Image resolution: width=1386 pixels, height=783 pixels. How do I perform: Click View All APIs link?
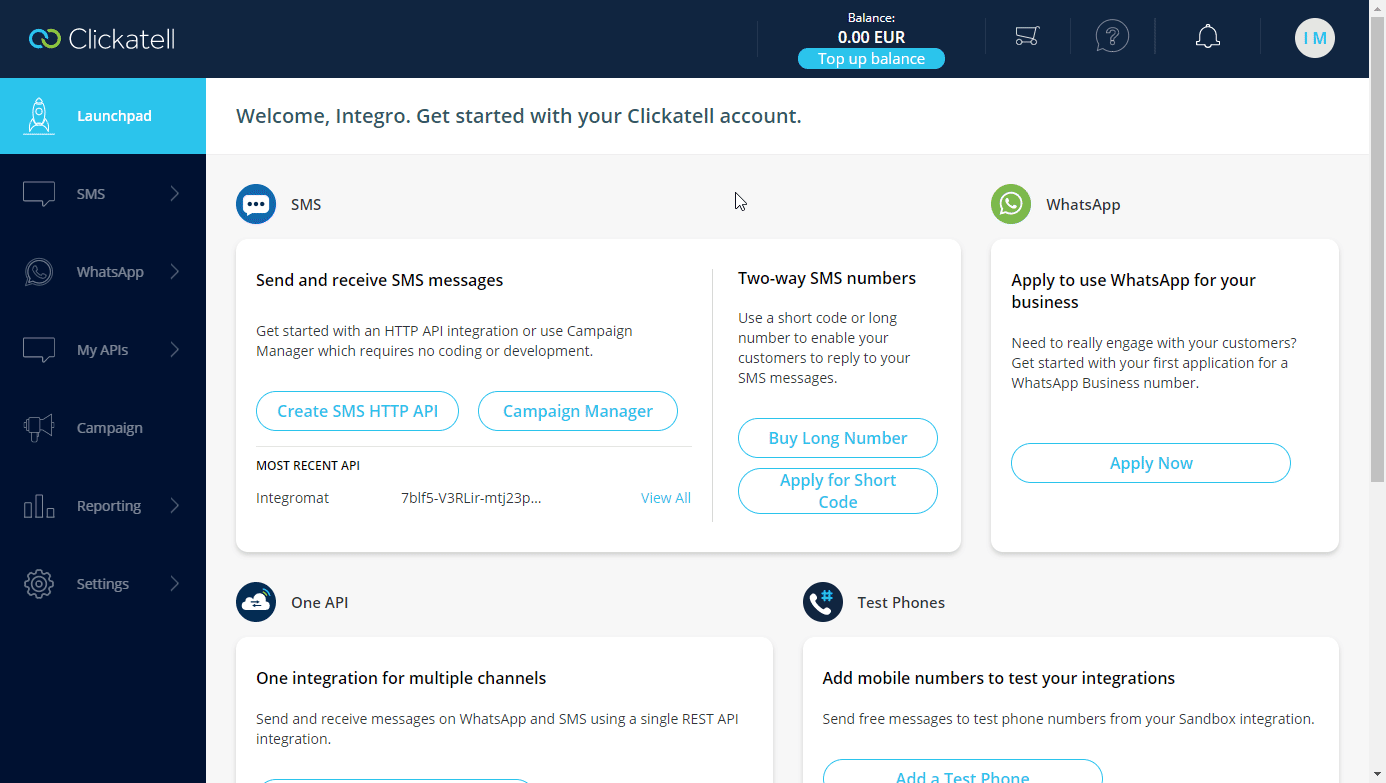click(x=666, y=498)
